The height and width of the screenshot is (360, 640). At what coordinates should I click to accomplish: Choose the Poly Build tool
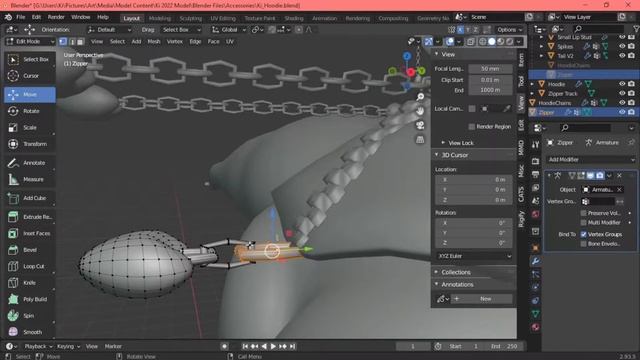coord(30,299)
